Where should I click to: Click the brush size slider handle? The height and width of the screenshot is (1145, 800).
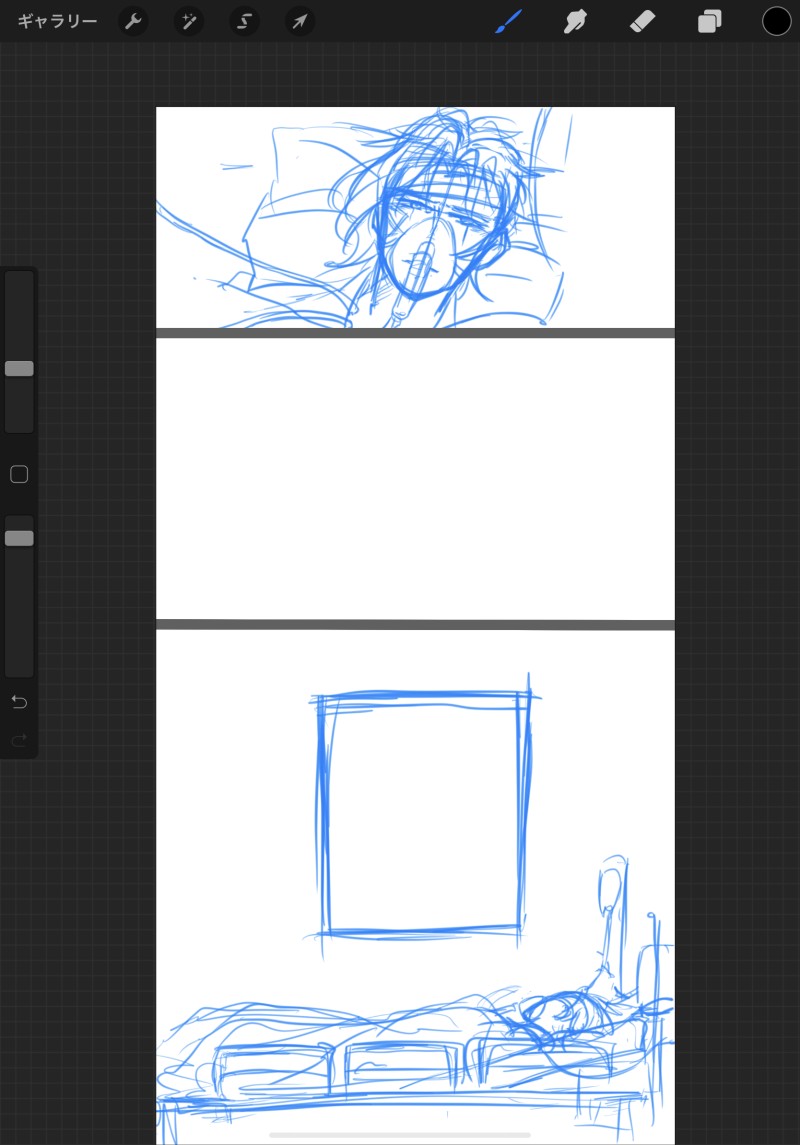coord(19,369)
